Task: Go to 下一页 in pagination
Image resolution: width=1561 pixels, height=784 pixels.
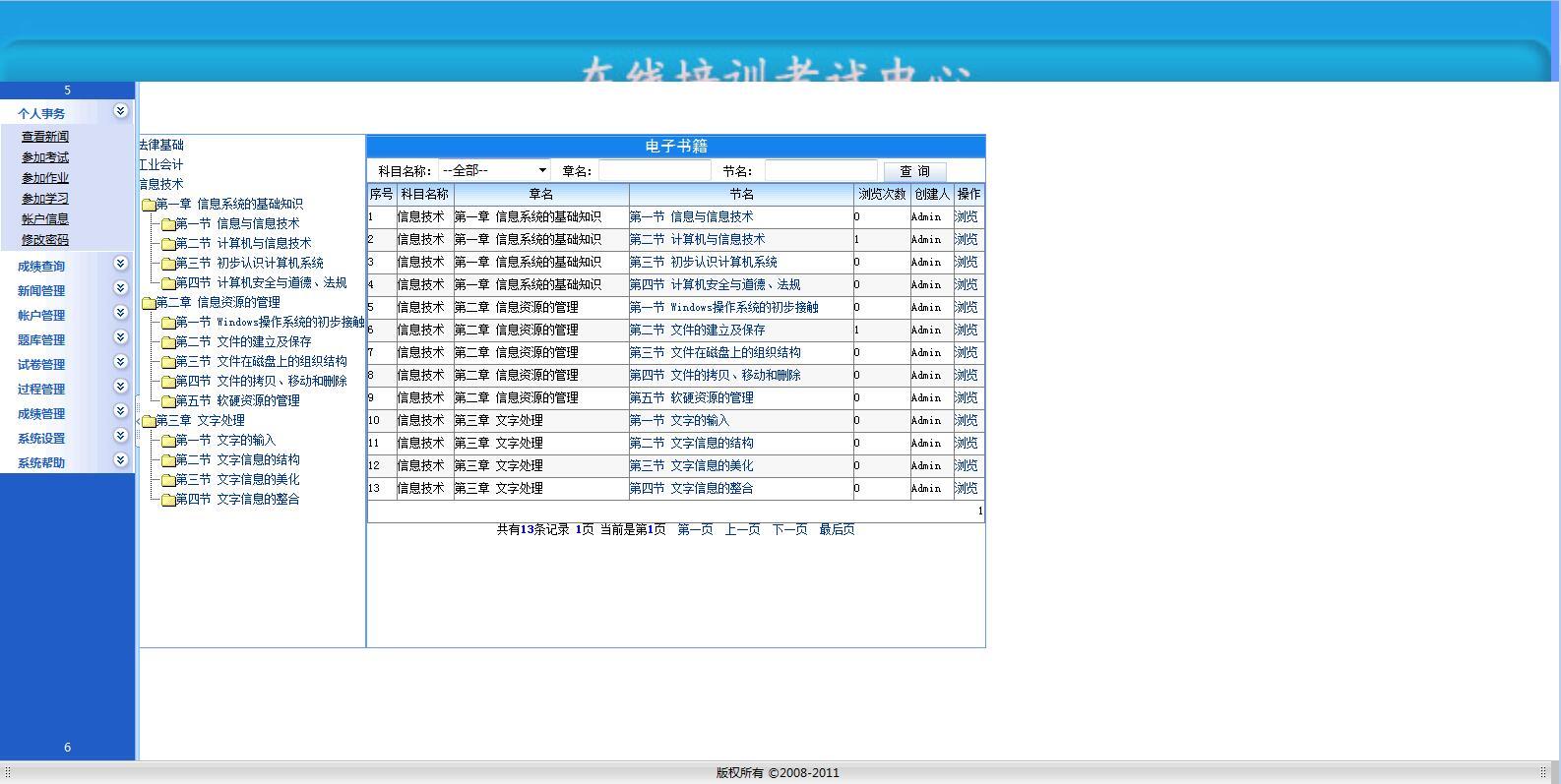Action: click(x=789, y=529)
